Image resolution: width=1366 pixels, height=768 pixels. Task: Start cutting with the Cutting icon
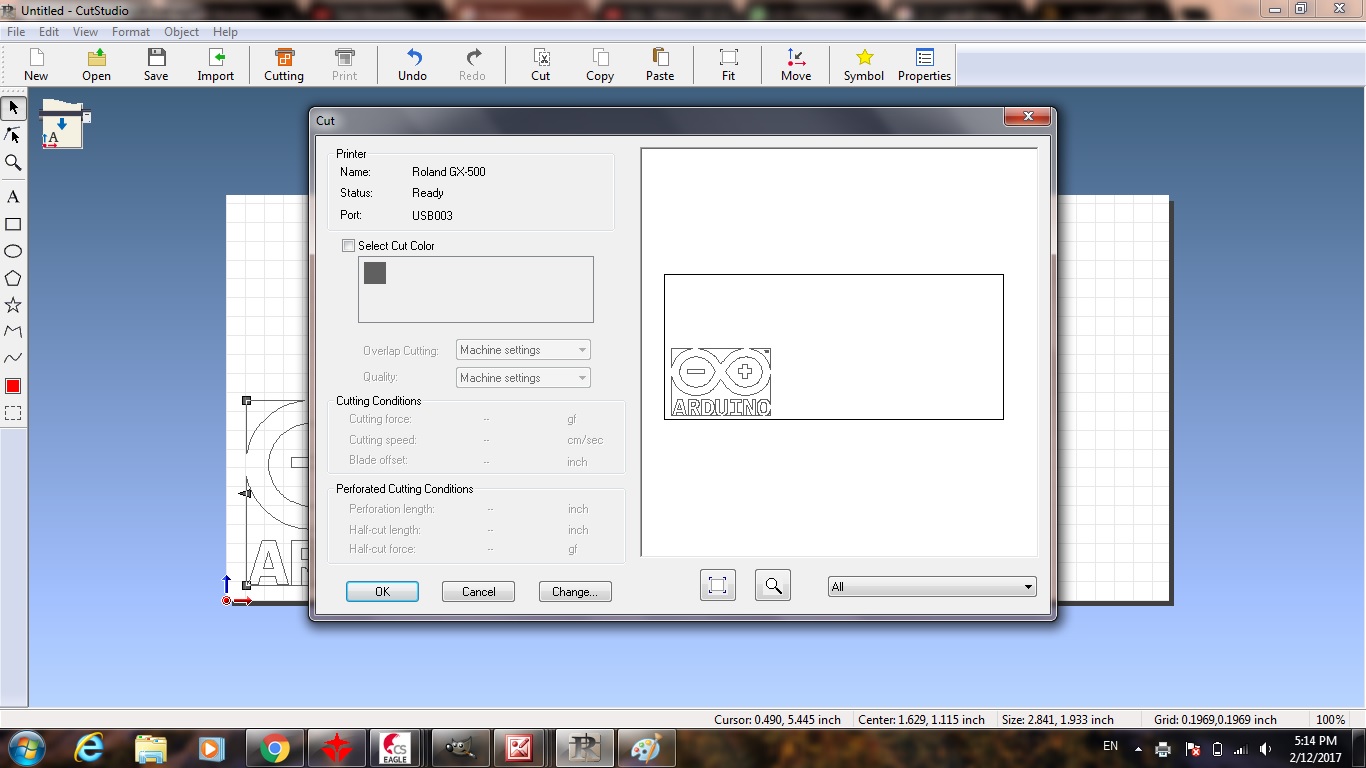(284, 64)
